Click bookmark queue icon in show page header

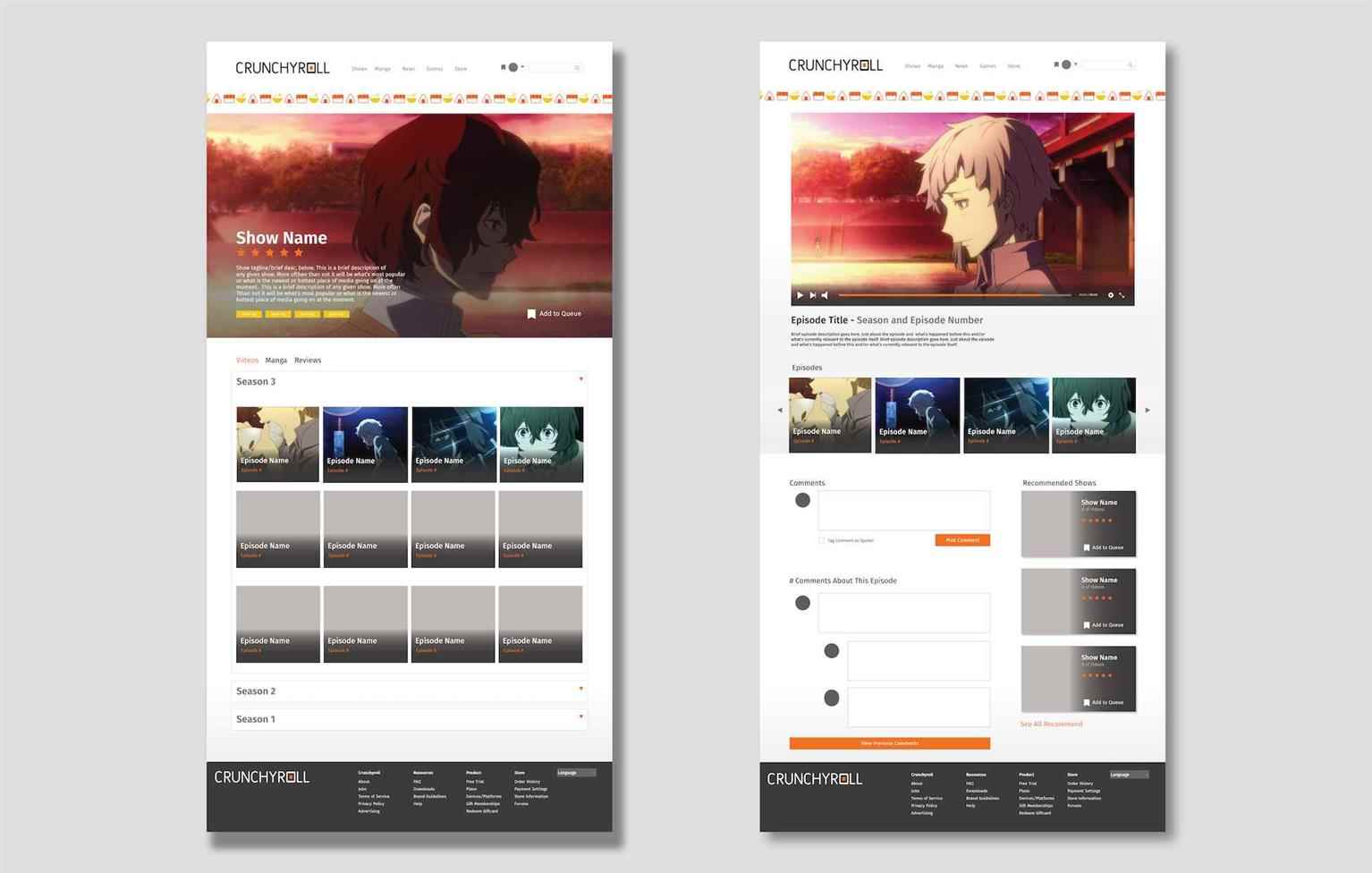click(503, 67)
